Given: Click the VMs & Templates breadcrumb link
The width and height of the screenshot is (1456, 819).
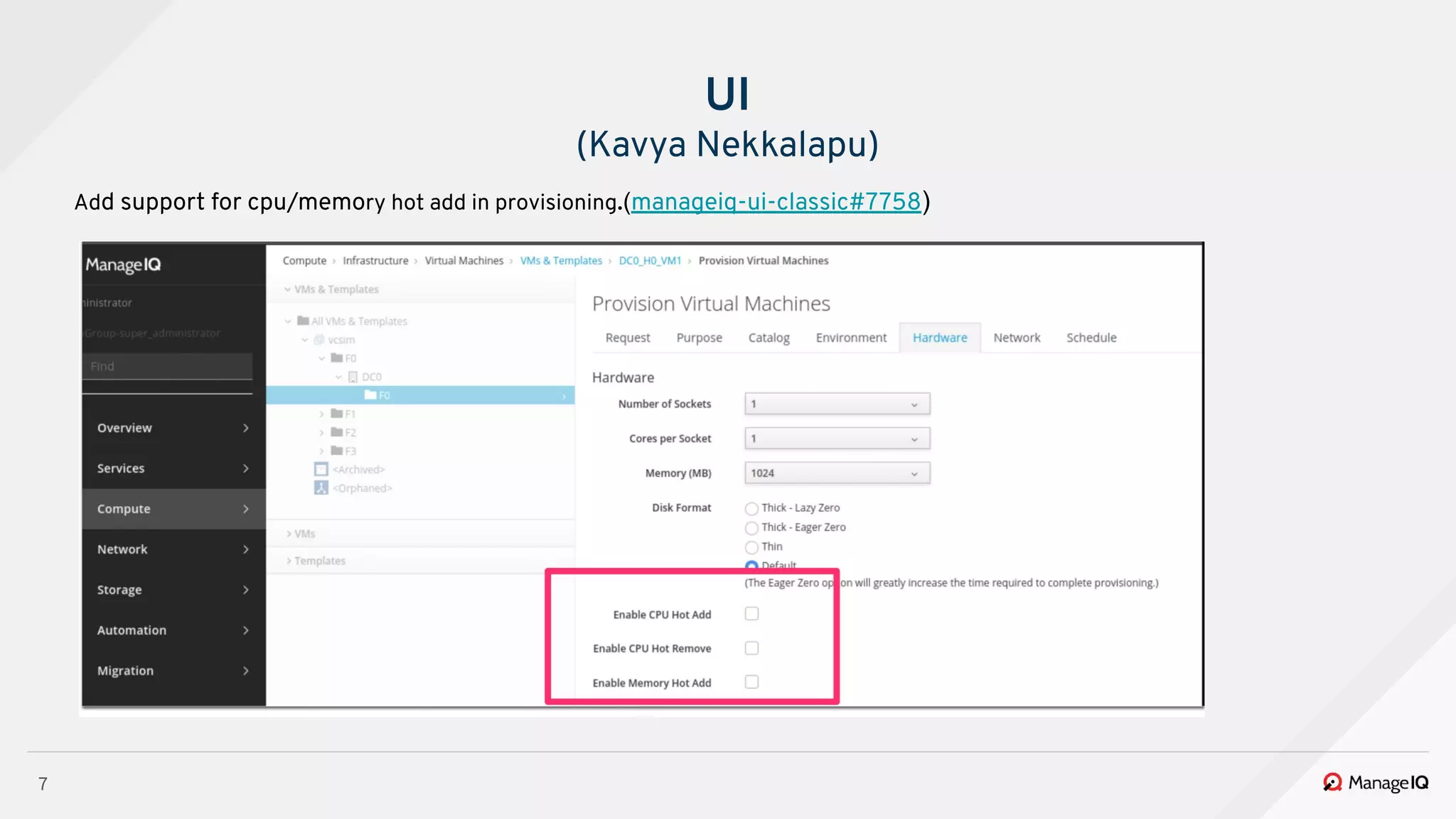Looking at the screenshot, I should pyautogui.click(x=561, y=261).
